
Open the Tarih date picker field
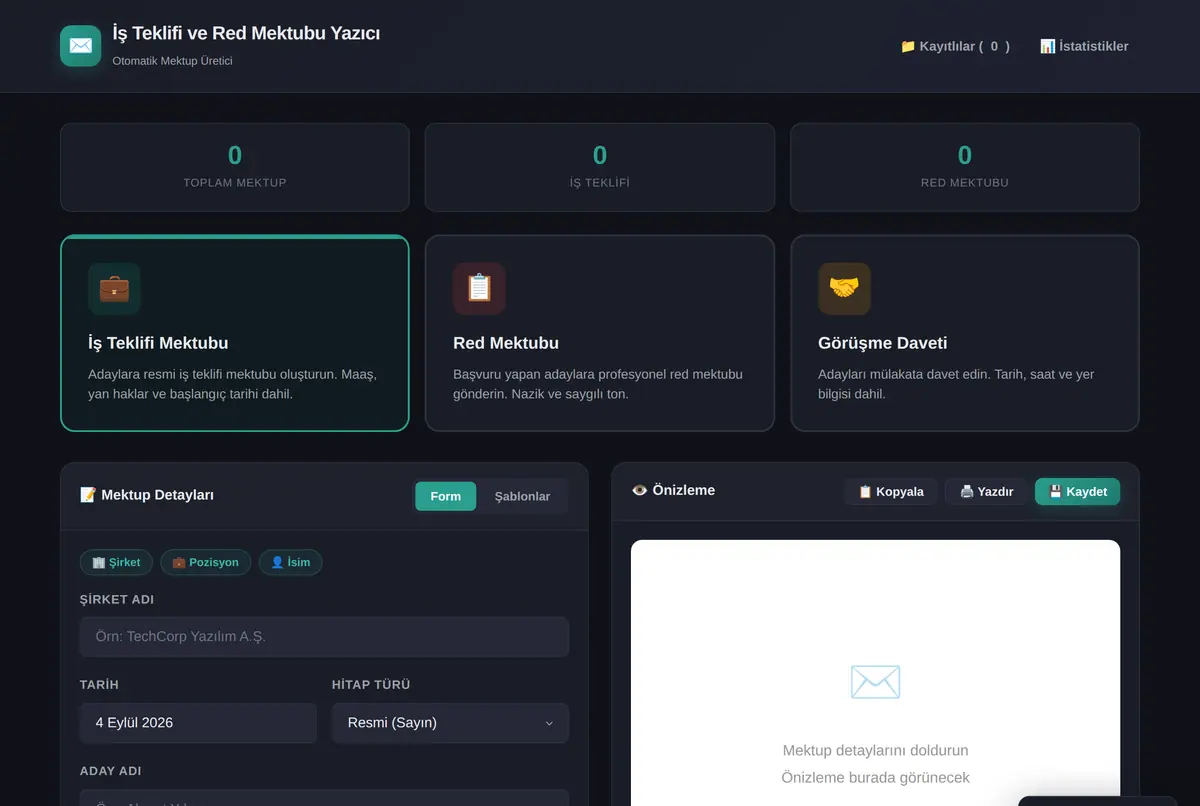coord(198,723)
